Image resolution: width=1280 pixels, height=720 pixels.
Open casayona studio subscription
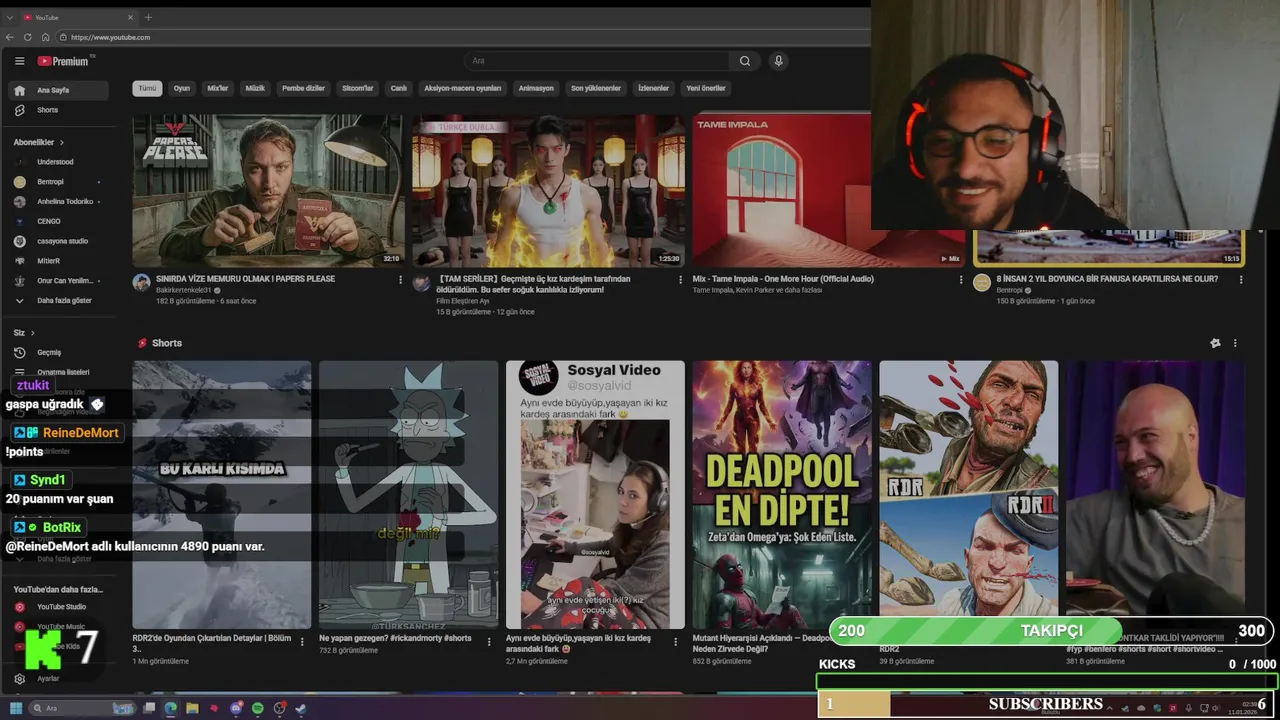(x=59, y=241)
